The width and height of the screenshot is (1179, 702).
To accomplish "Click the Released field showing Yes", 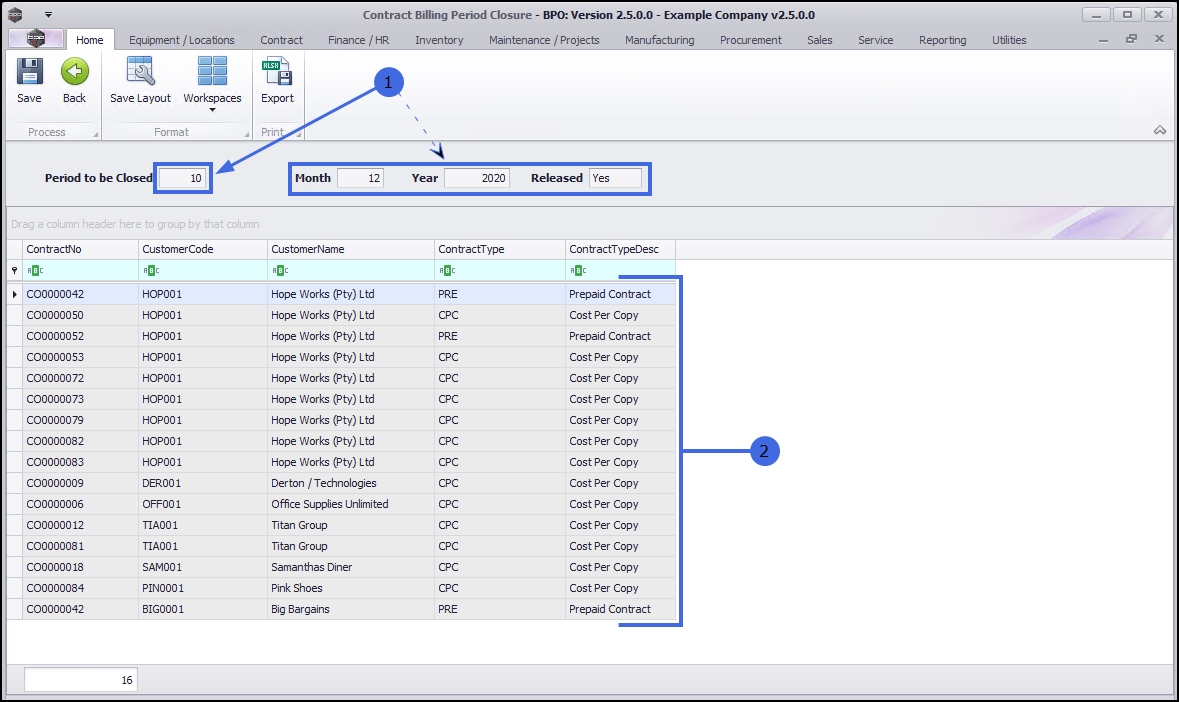I will (x=615, y=178).
